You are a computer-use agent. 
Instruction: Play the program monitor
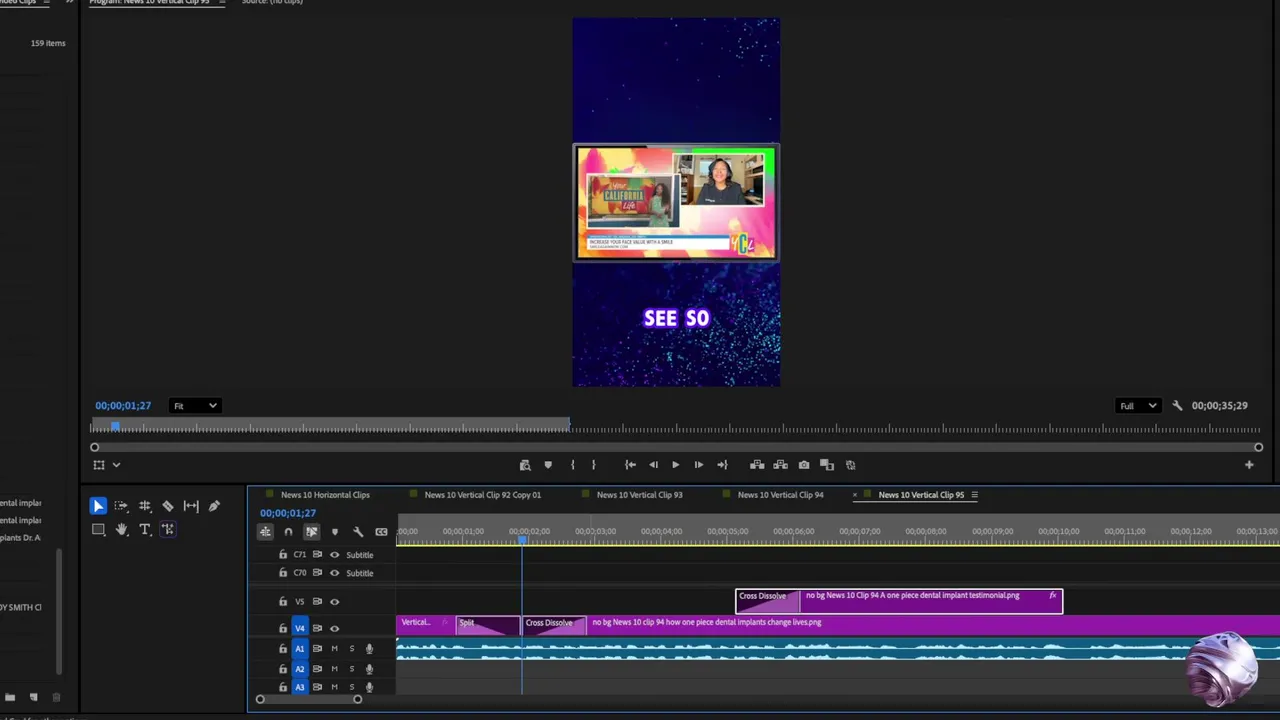point(675,465)
